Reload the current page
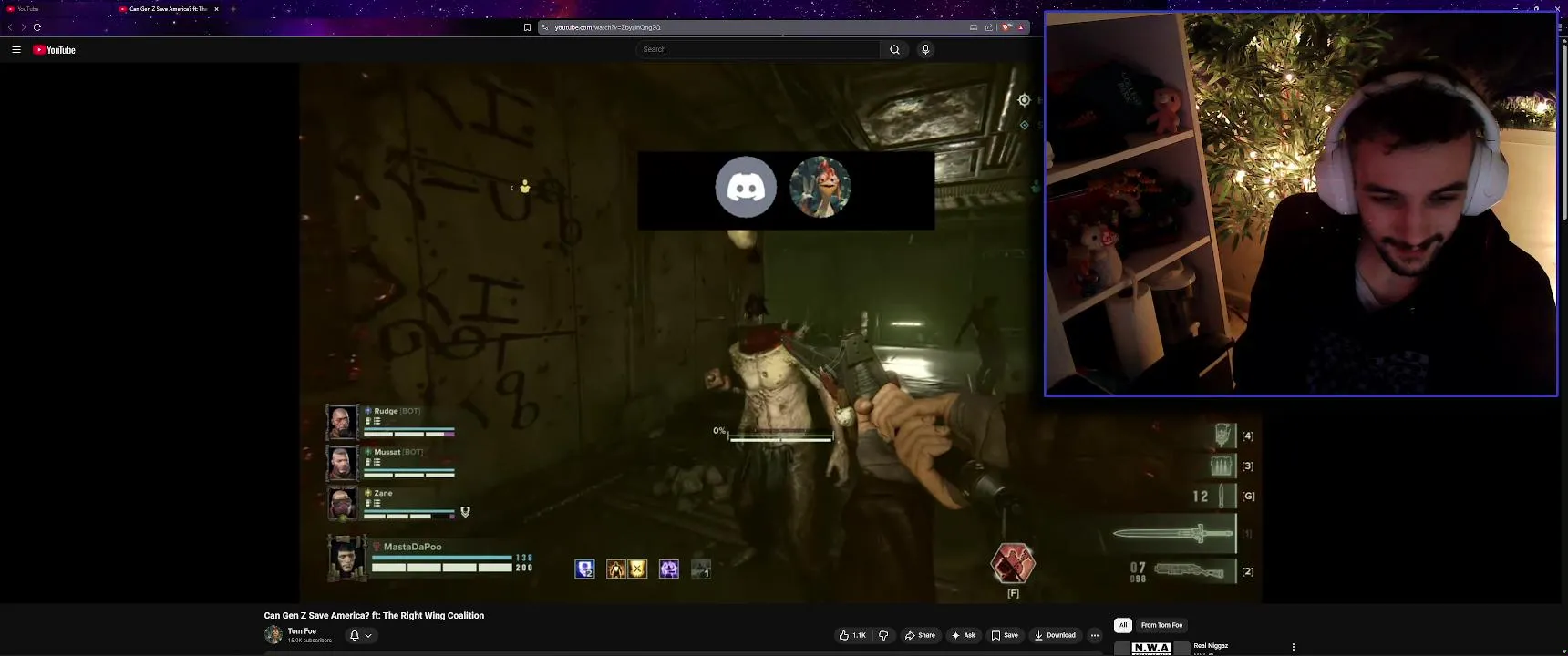 click(x=37, y=27)
